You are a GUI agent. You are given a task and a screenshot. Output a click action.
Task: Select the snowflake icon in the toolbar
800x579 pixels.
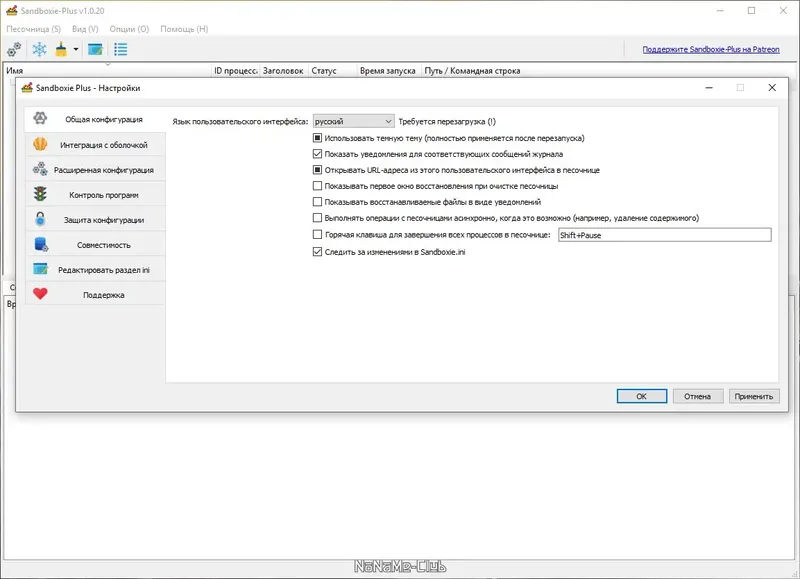(39, 48)
